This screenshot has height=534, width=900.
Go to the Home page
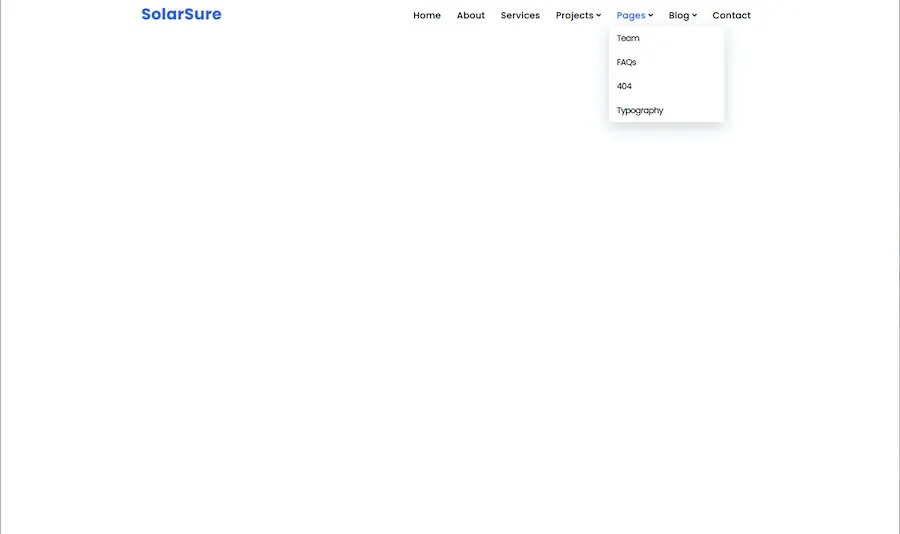point(426,16)
